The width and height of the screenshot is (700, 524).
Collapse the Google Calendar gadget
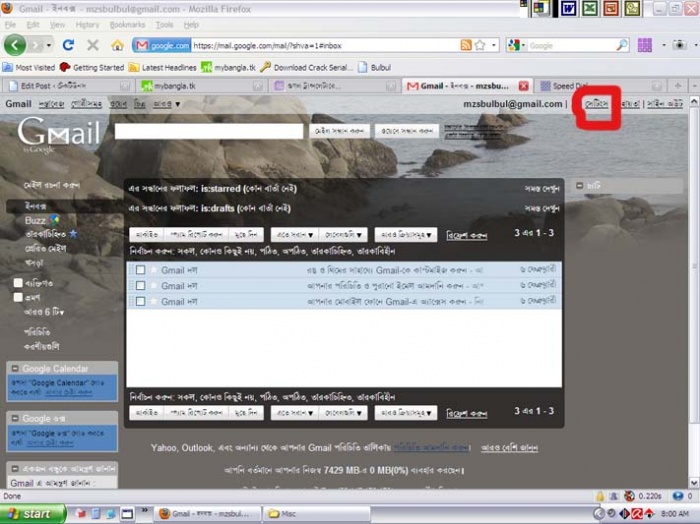[15, 368]
